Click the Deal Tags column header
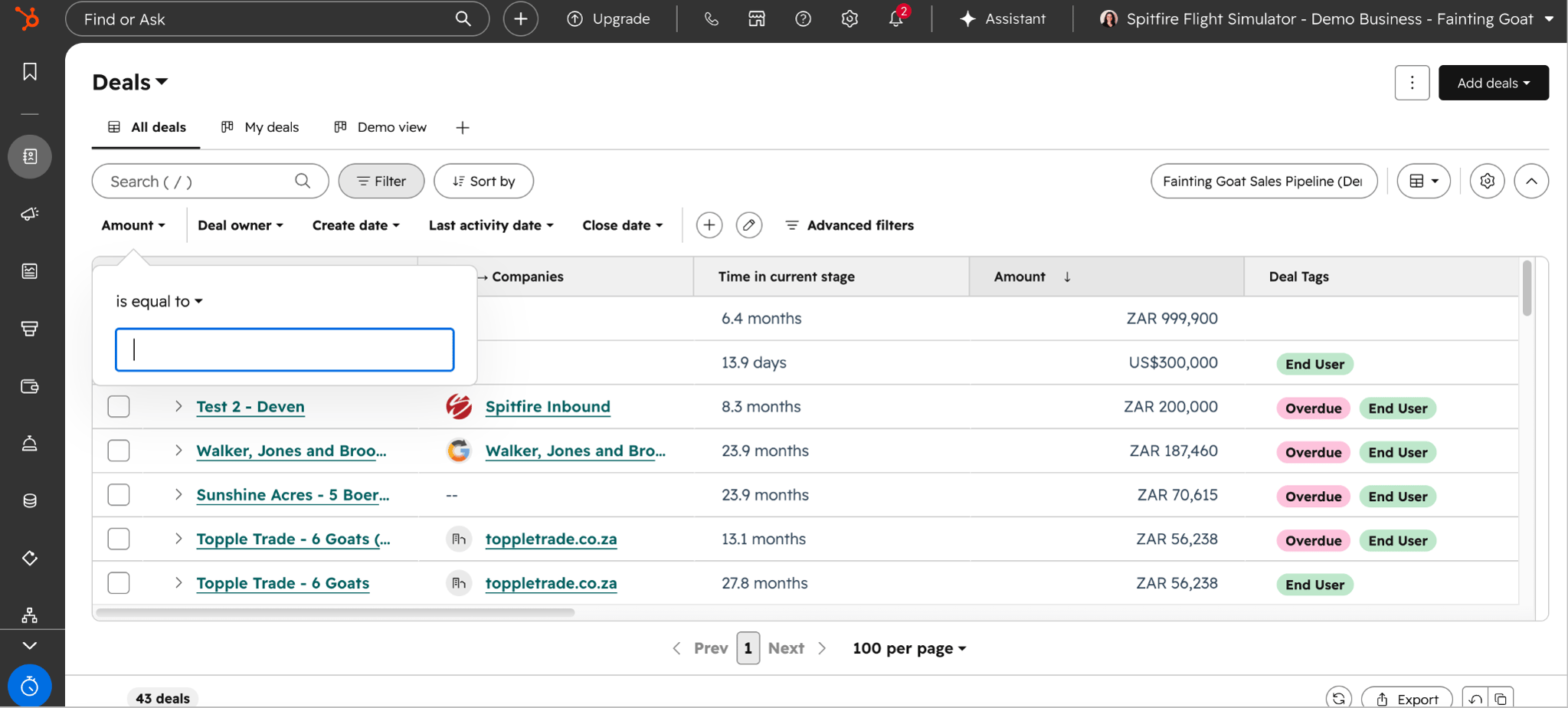The width and height of the screenshot is (1568, 708). (x=1381, y=277)
